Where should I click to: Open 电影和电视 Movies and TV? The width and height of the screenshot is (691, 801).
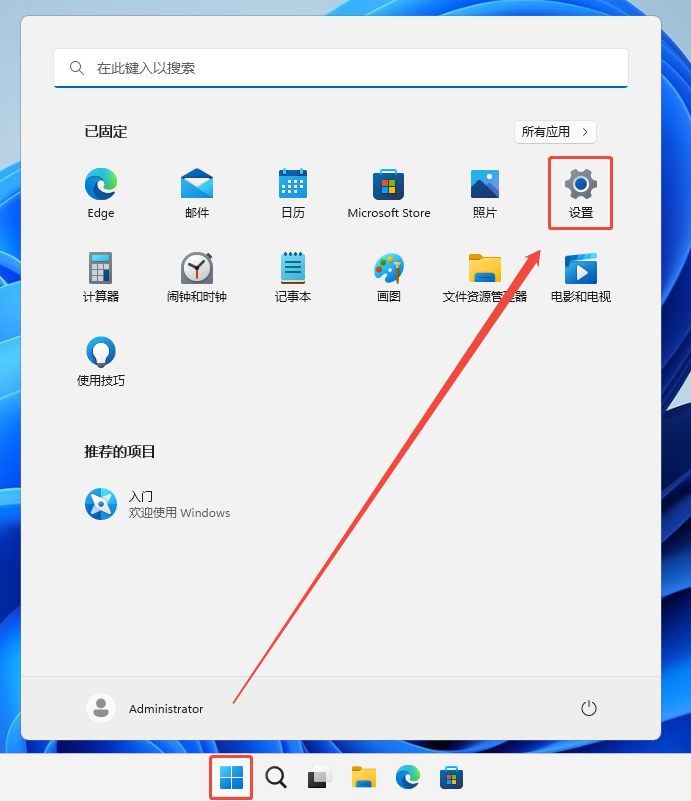coord(581,277)
